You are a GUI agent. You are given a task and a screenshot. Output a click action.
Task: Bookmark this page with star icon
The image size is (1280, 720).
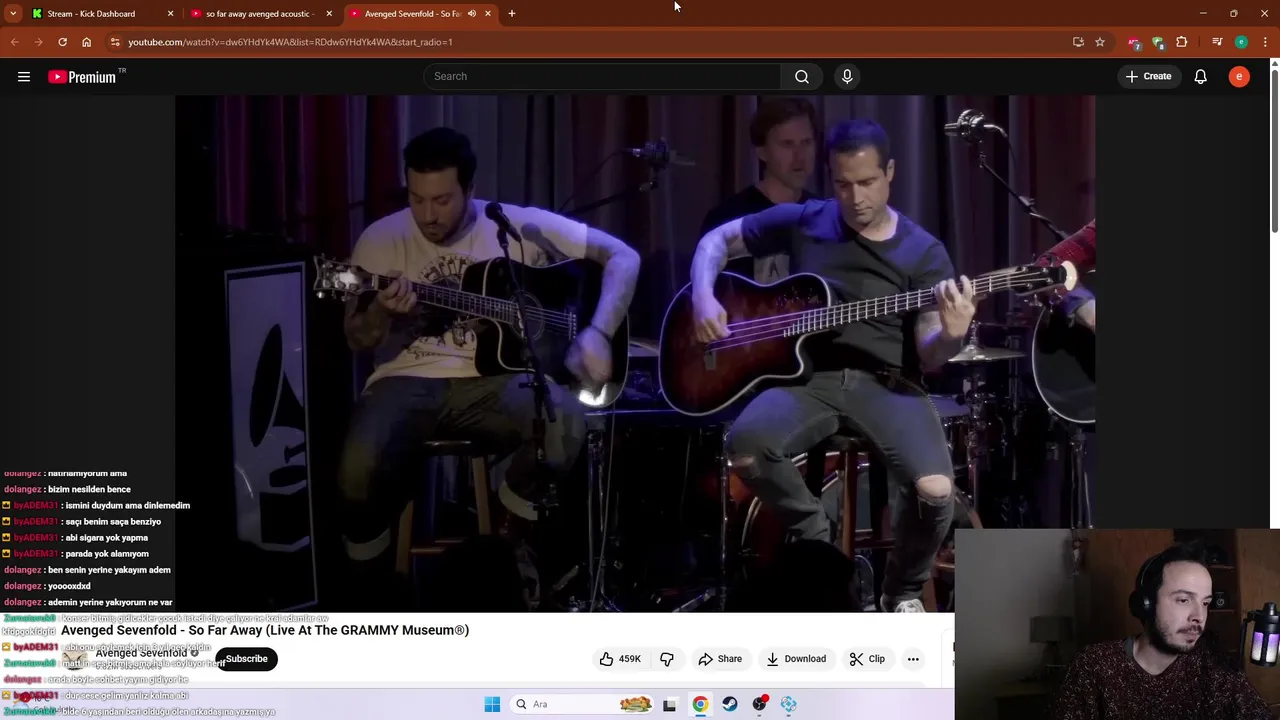(x=1100, y=42)
